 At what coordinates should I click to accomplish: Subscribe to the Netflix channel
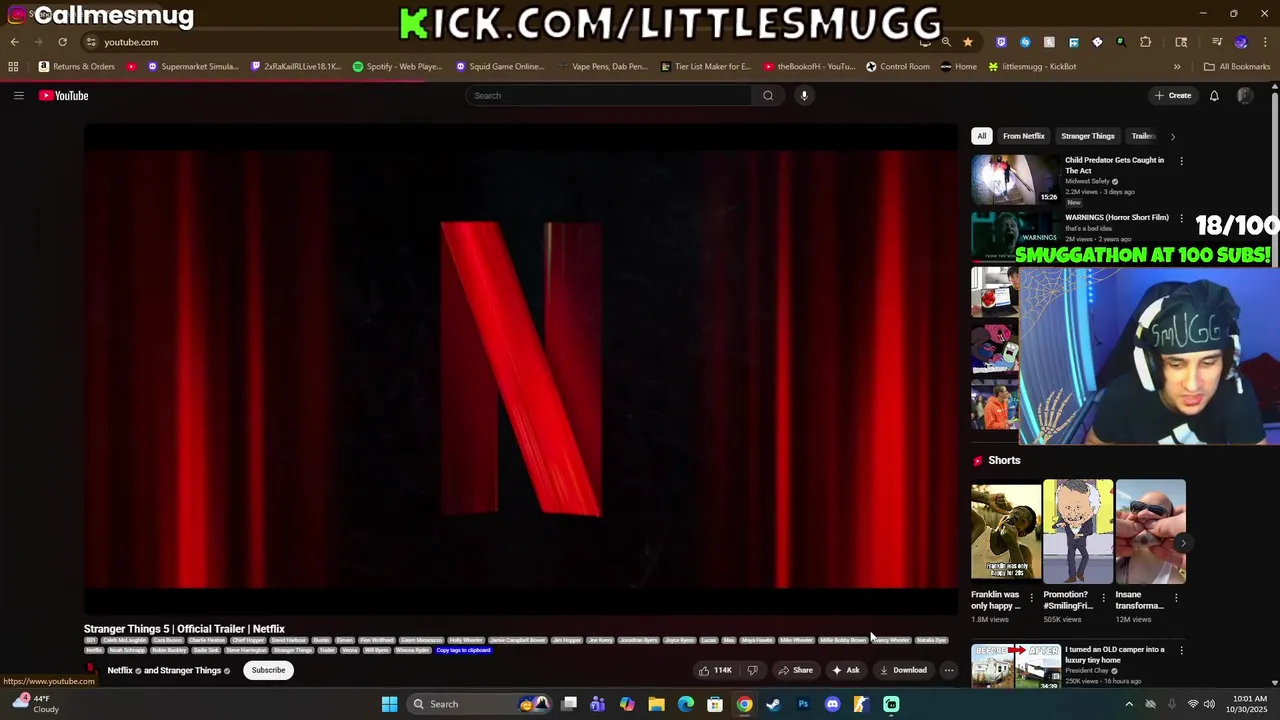coord(268,670)
